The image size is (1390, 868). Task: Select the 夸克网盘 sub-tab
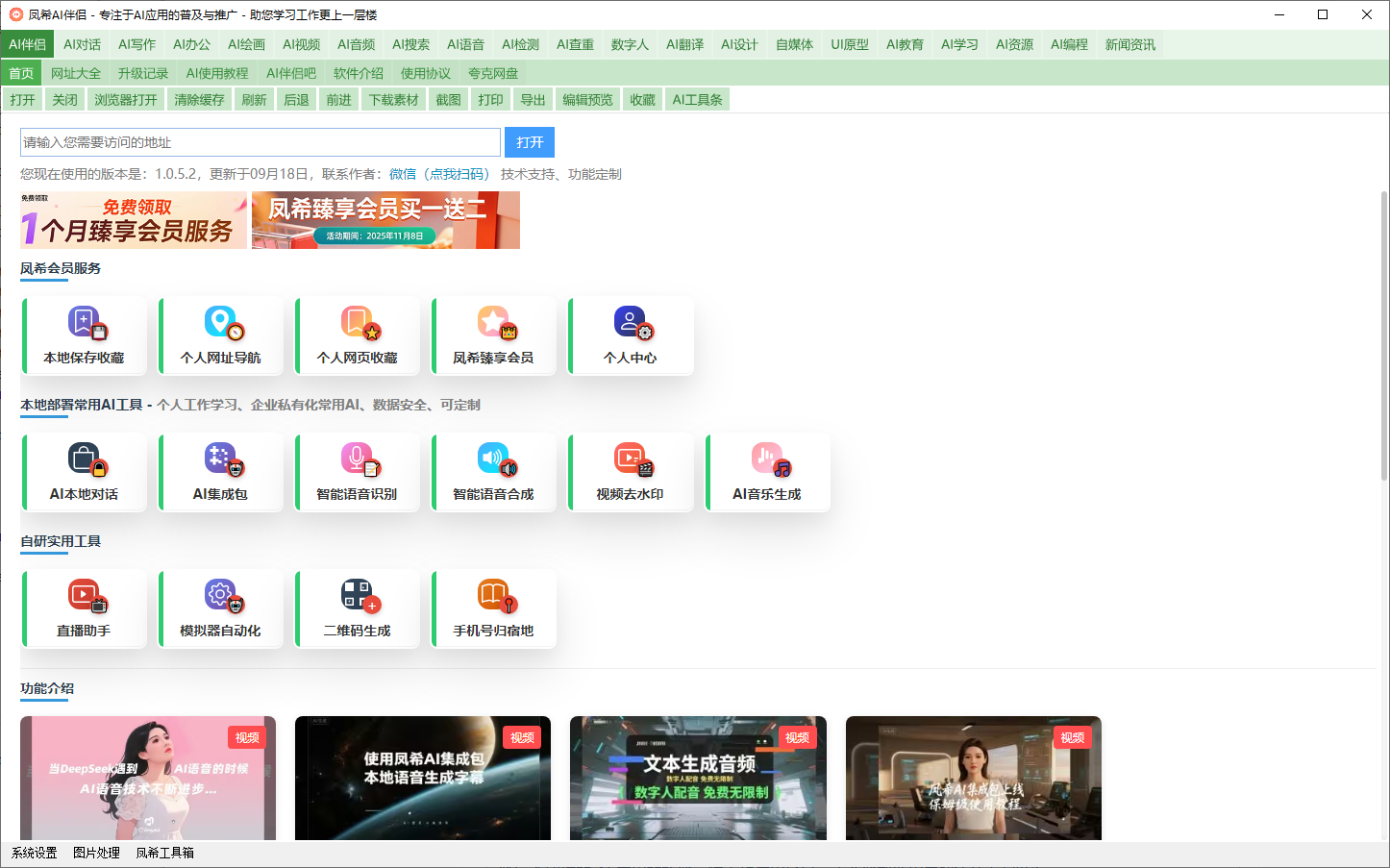pyautogui.click(x=493, y=73)
